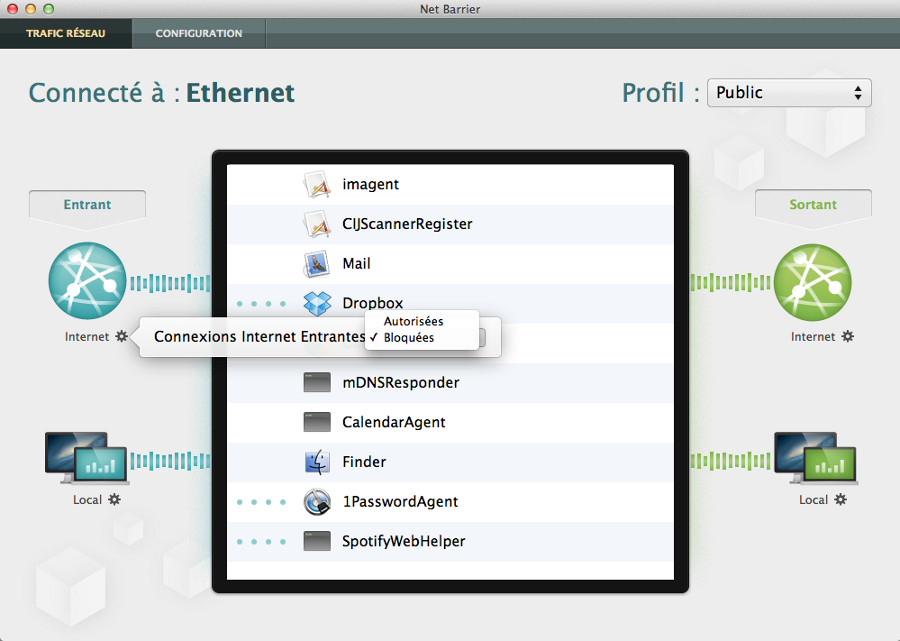
Task: Click the Mail stamp icon
Action: [317, 264]
